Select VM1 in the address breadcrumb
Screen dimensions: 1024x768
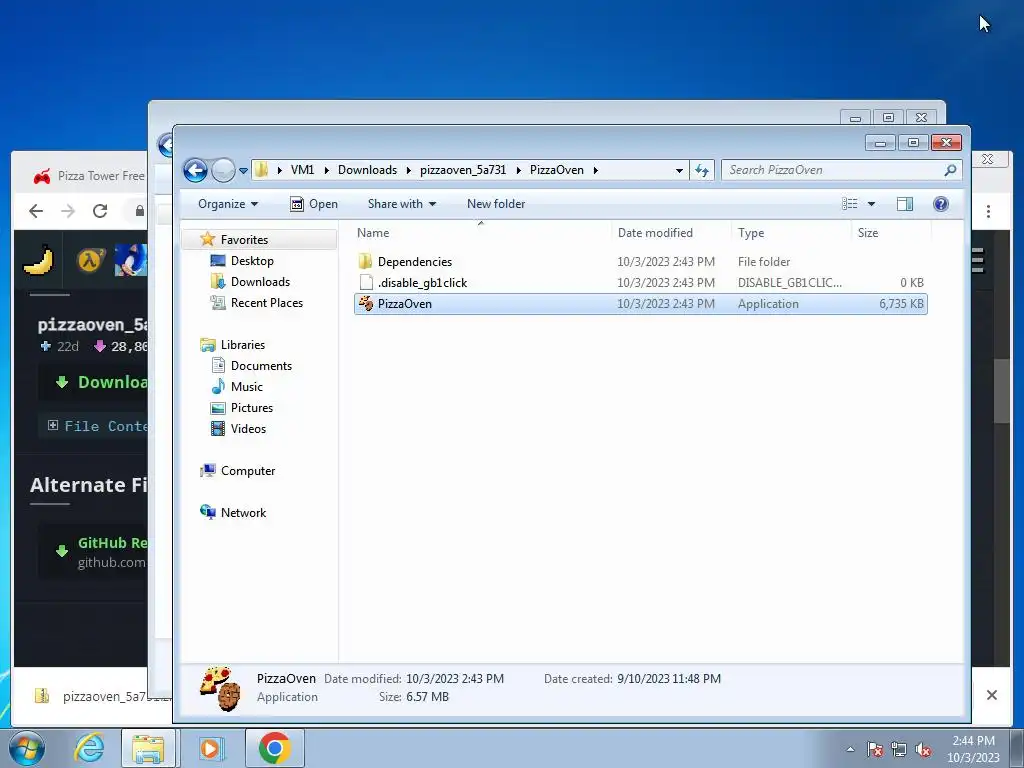point(302,170)
